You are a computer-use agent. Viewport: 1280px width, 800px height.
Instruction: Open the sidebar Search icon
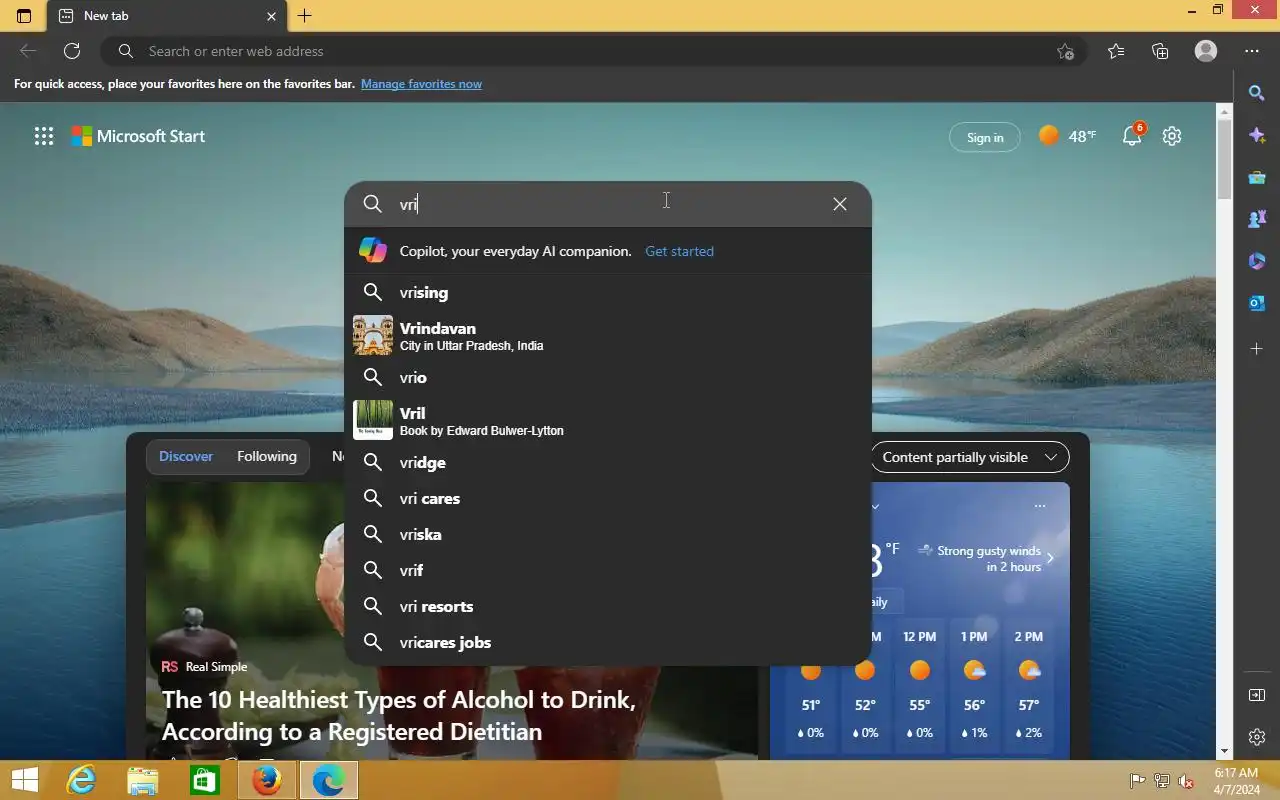[x=1257, y=93]
